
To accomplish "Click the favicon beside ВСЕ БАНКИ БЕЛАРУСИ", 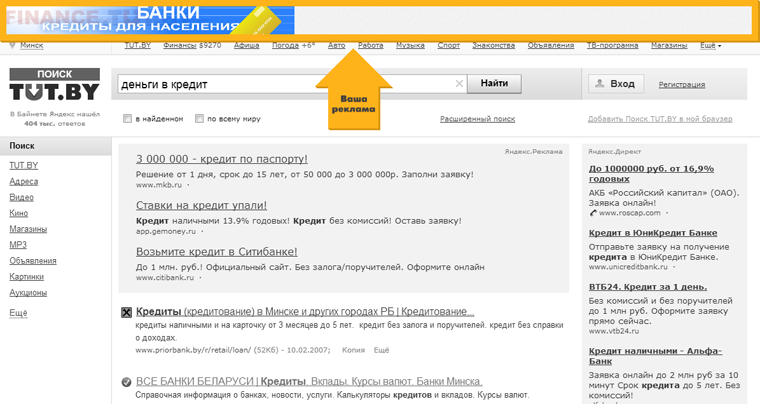I will pyautogui.click(x=126, y=382).
